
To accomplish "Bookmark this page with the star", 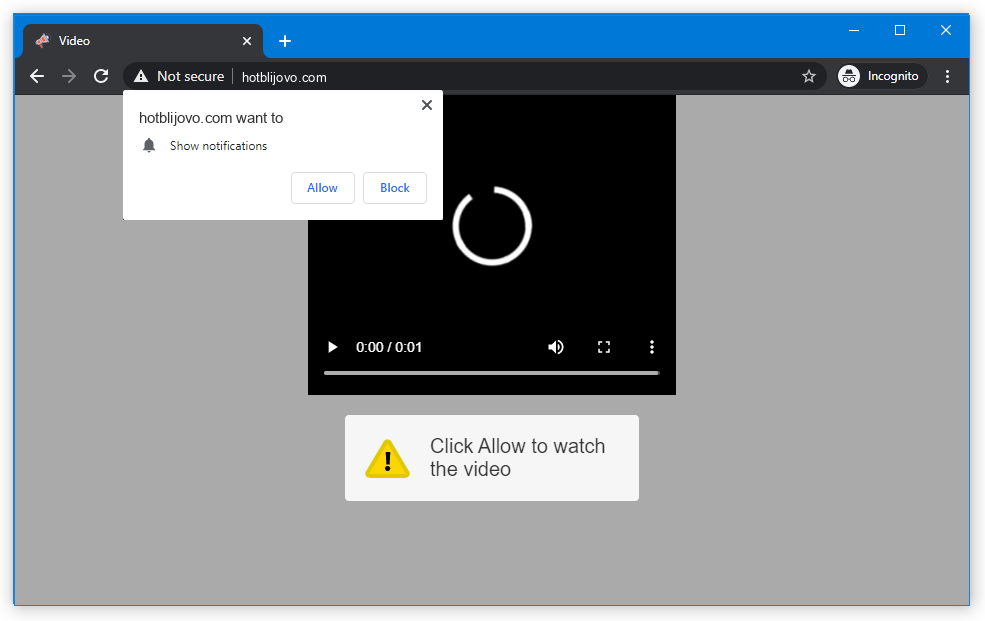I will 808,76.
